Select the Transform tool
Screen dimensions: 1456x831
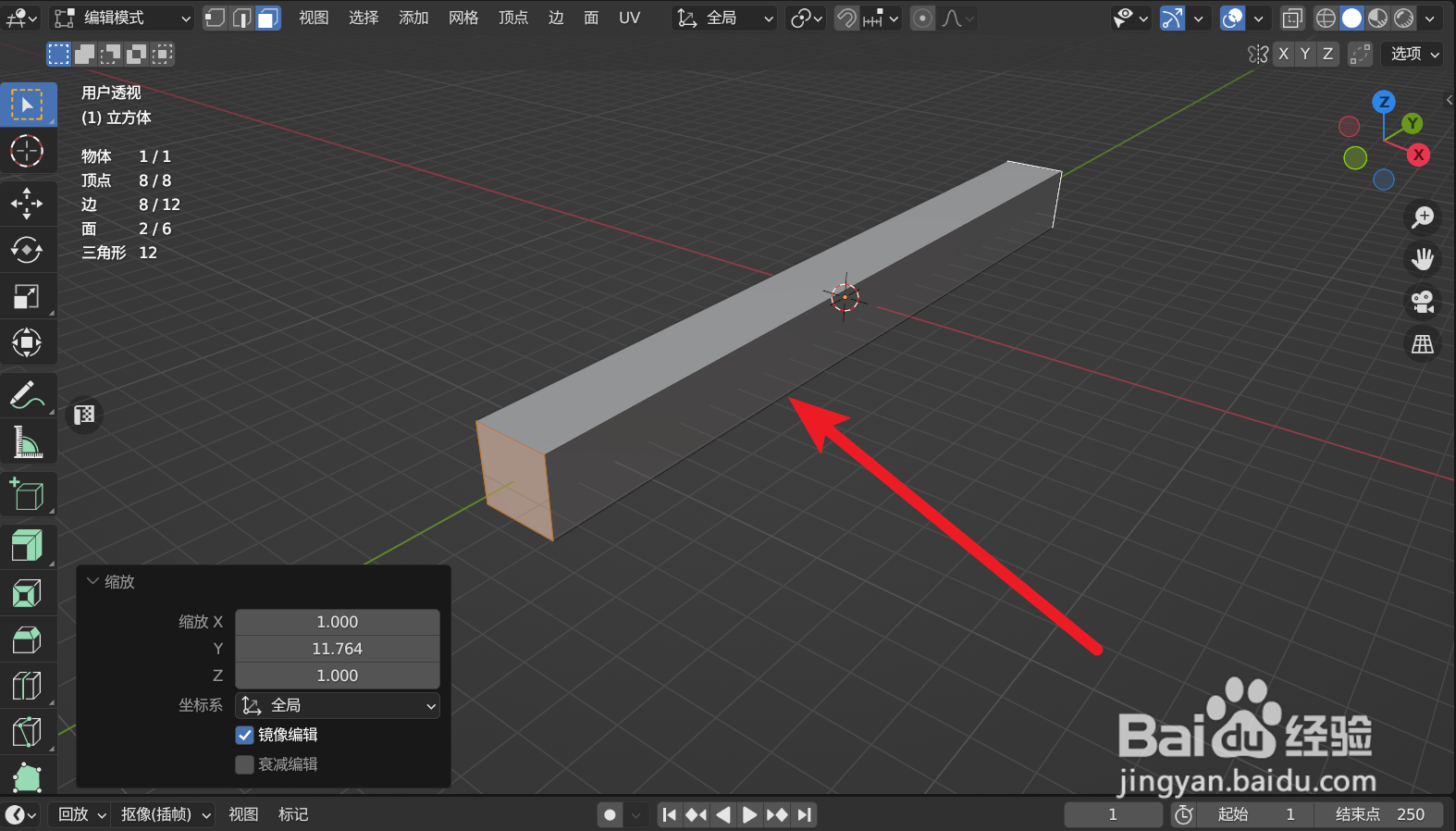[27, 342]
